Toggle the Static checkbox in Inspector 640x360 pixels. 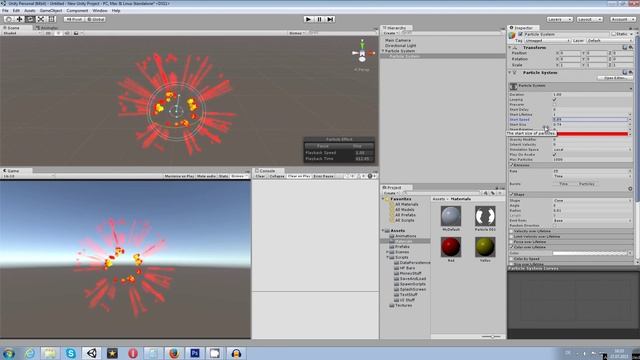(613, 34)
